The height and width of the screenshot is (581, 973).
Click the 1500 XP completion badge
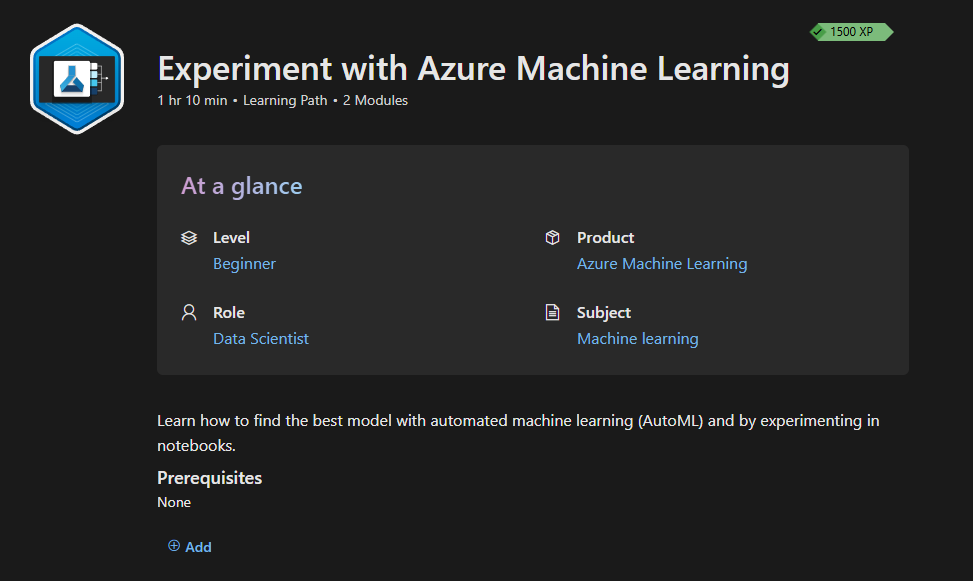(x=851, y=32)
